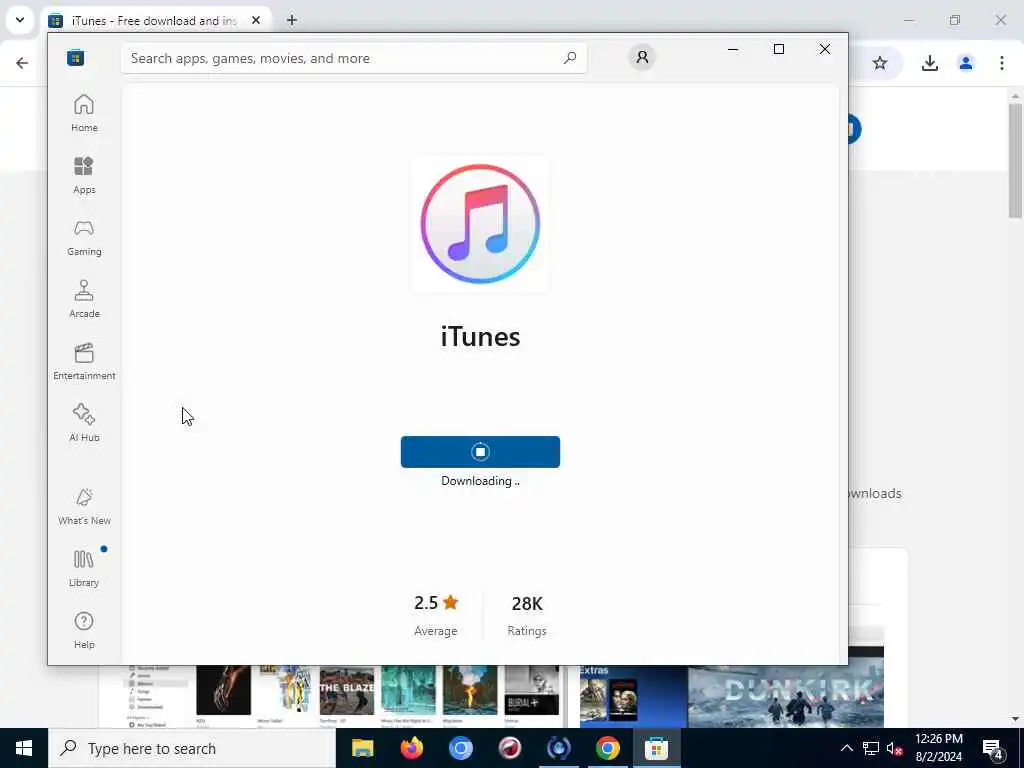Open File Explorer from taskbar
Image resolution: width=1024 pixels, height=768 pixels.
pos(362,748)
